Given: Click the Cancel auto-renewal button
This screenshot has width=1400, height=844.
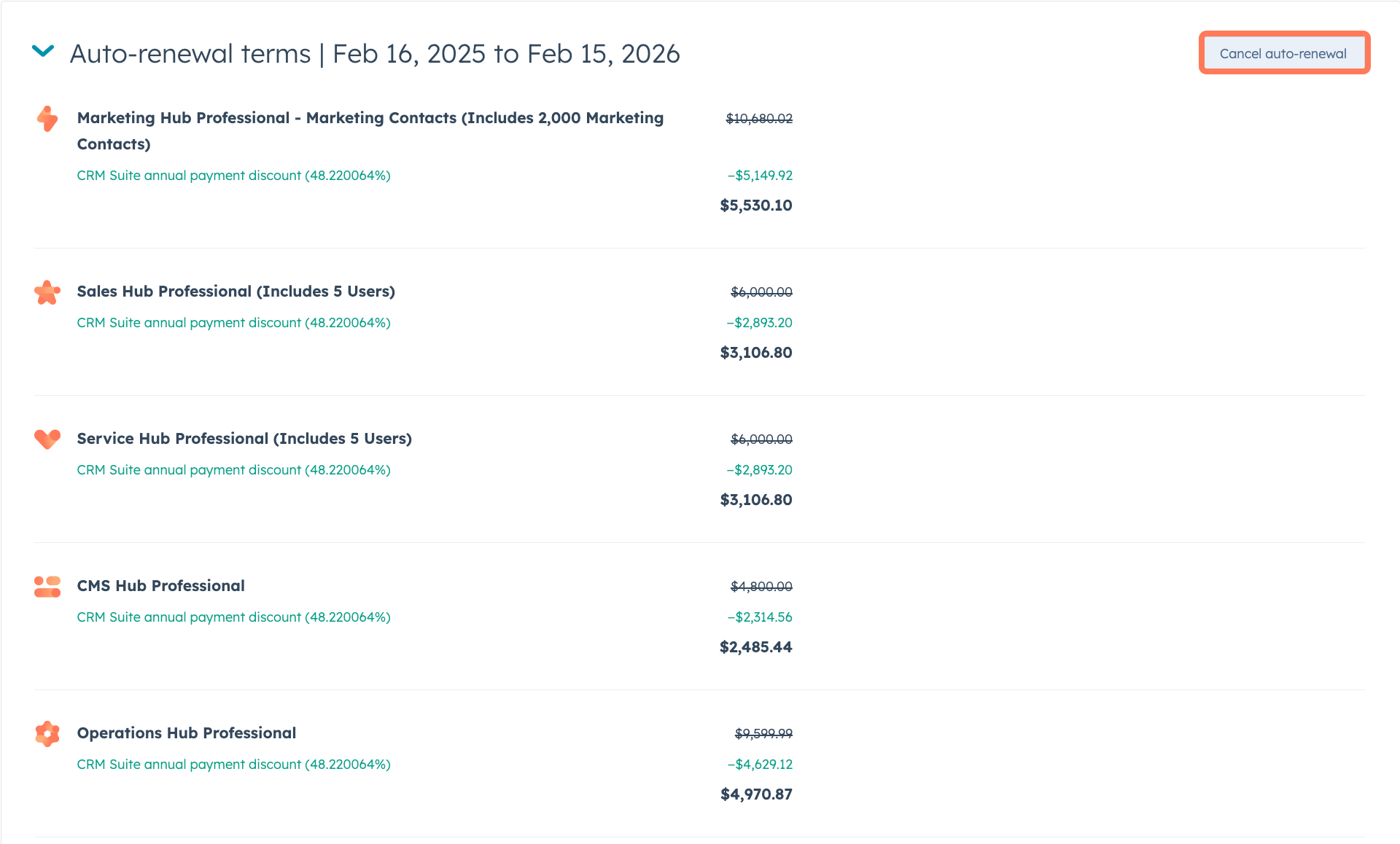Looking at the screenshot, I should [1283, 53].
